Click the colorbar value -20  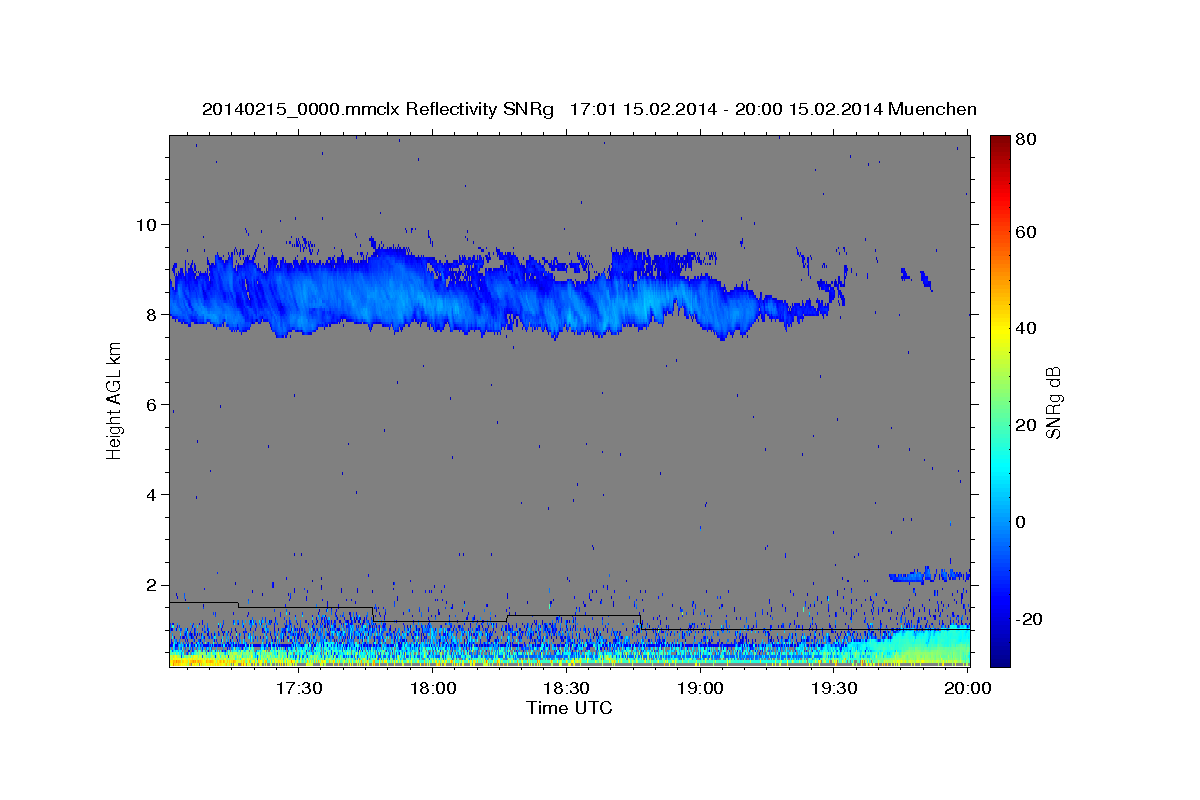pos(1028,619)
